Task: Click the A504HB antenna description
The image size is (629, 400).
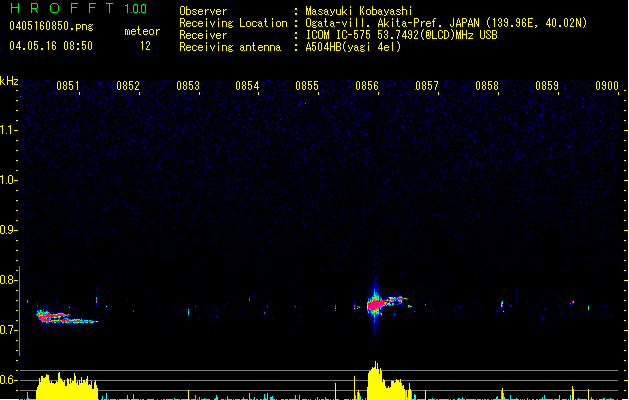Action: [x=353, y=47]
